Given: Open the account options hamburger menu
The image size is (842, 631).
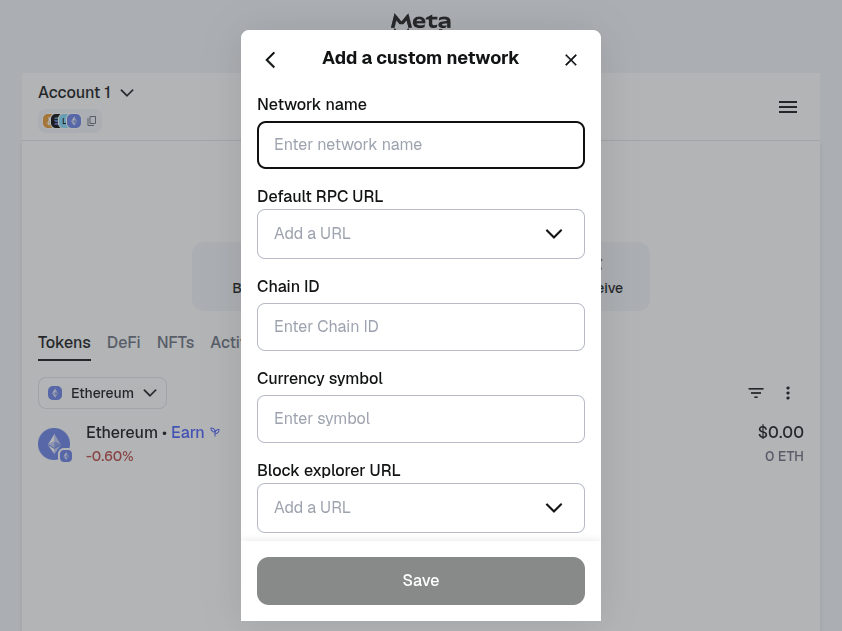Looking at the screenshot, I should point(788,107).
